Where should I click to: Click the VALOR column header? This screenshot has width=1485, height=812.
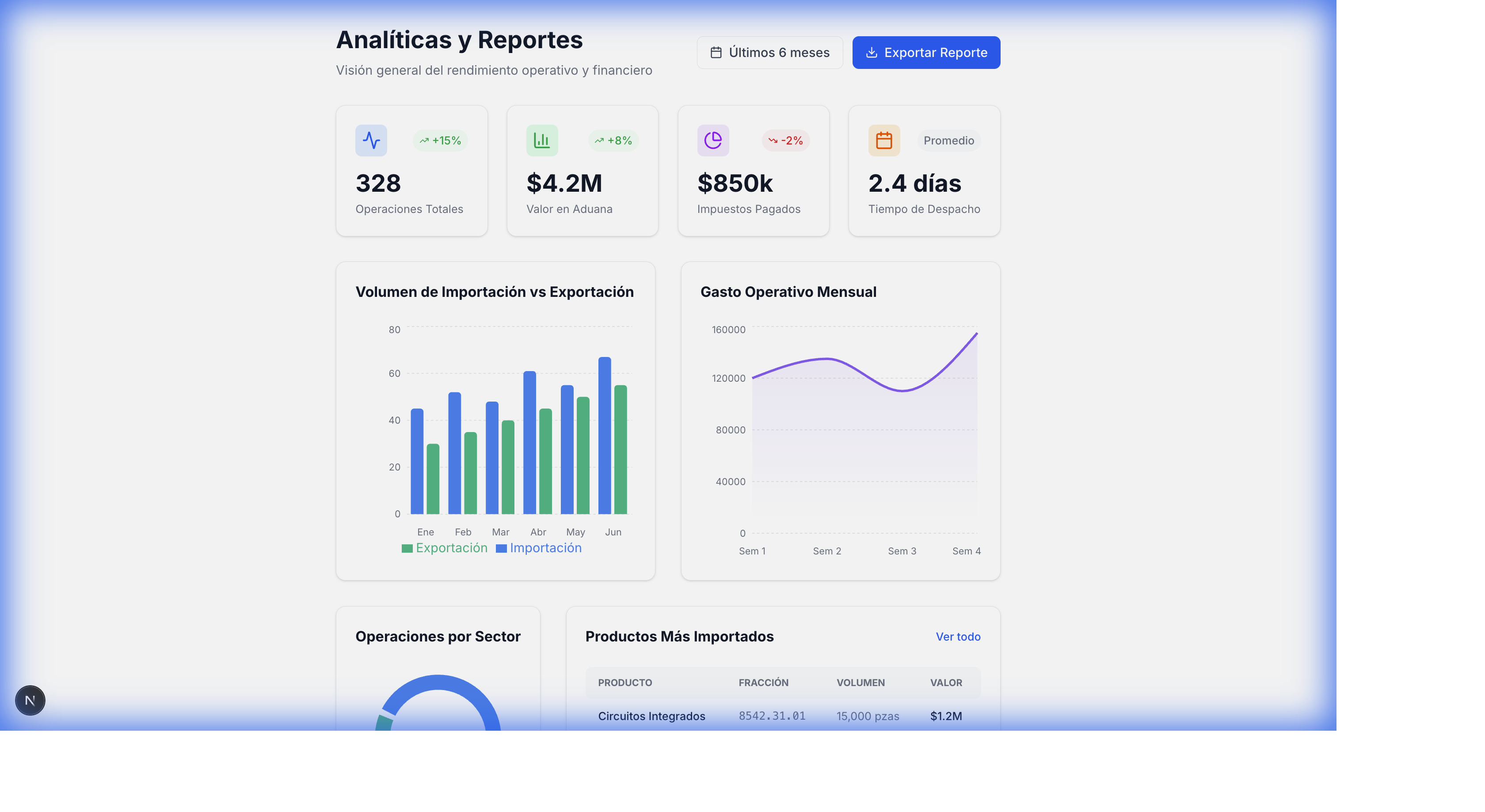click(x=946, y=682)
